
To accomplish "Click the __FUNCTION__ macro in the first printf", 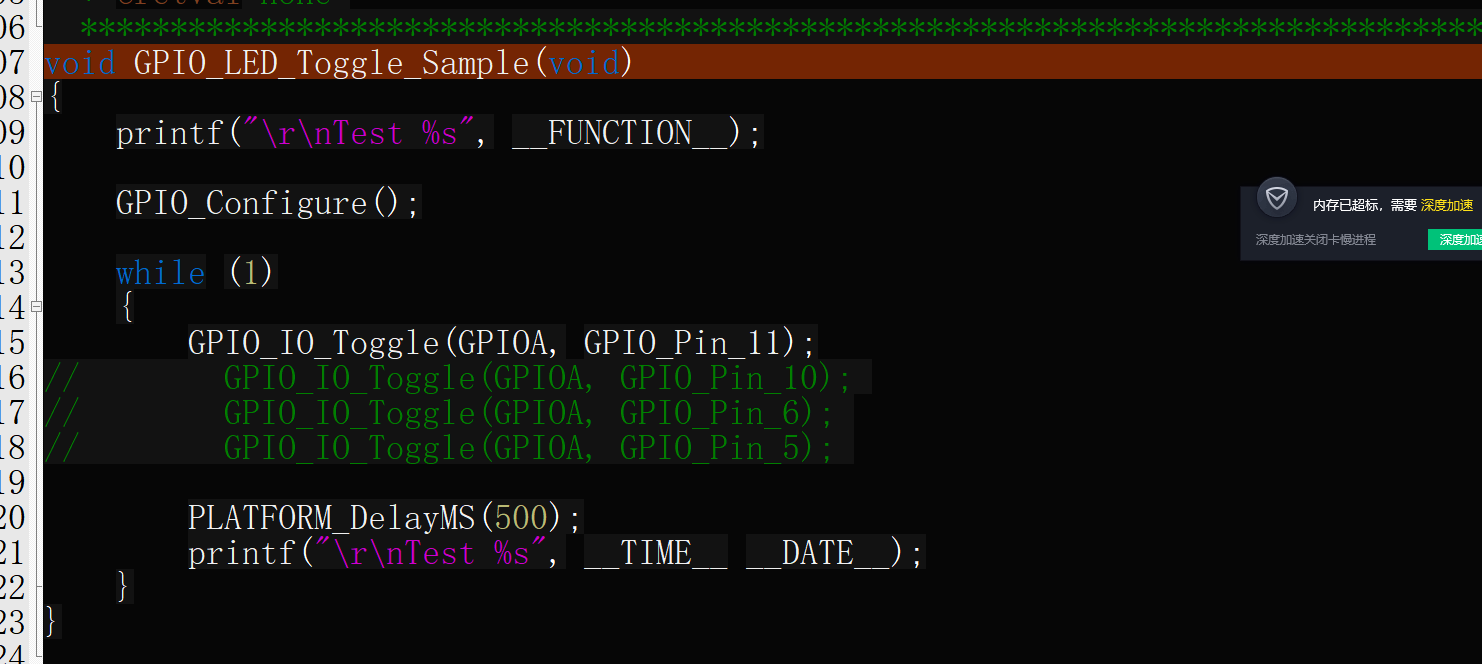I will 620,133.
